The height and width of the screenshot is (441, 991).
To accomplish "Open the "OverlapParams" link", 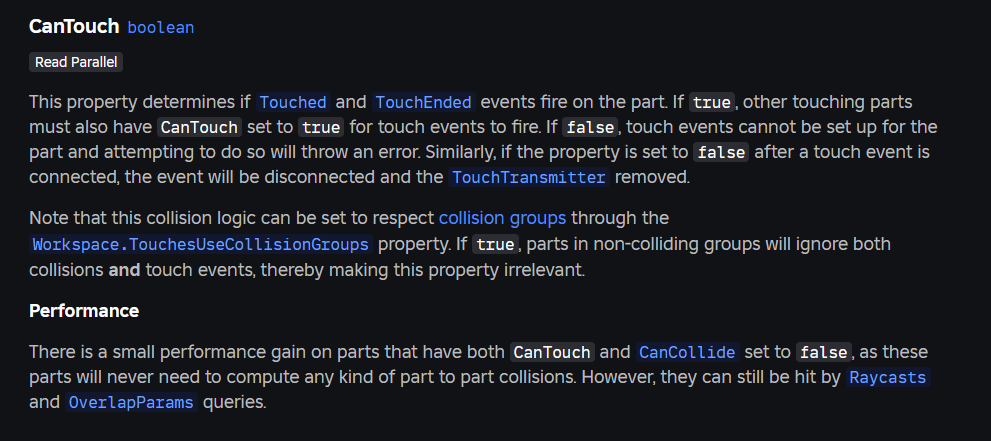I will click(x=134, y=403).
